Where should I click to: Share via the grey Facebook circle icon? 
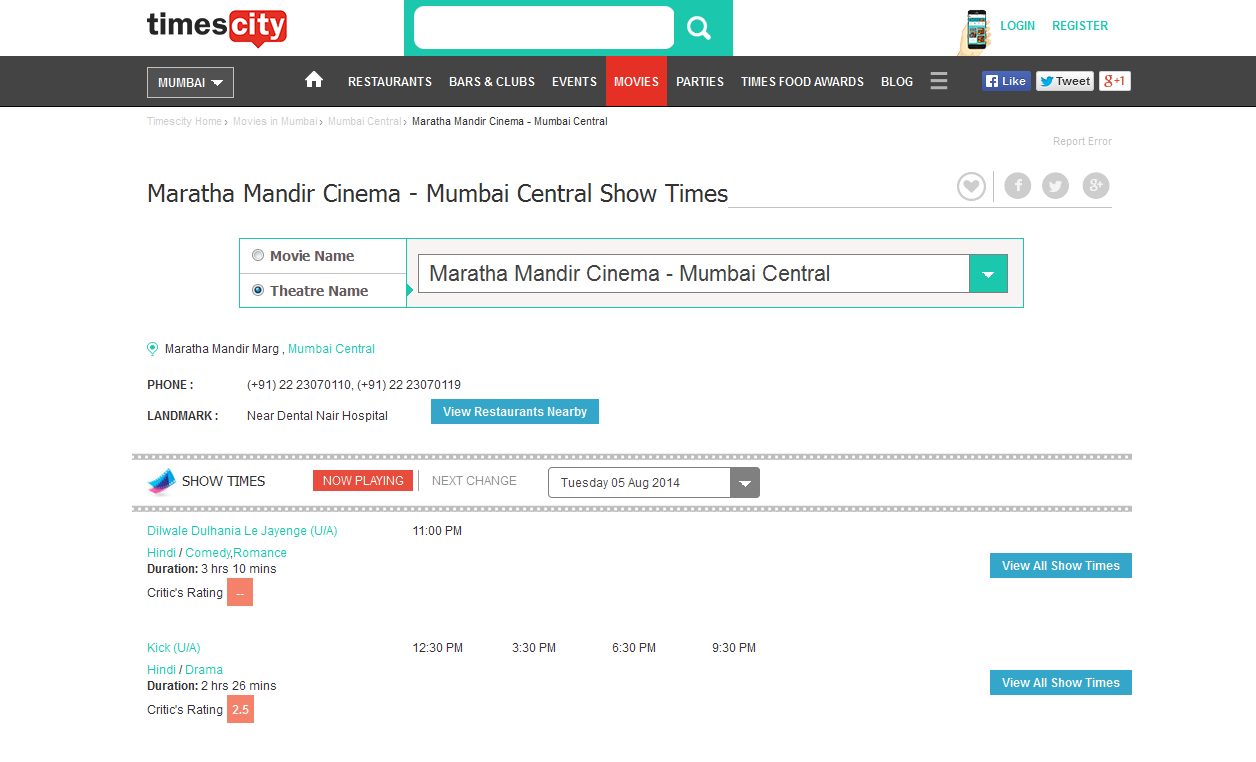1018,186
